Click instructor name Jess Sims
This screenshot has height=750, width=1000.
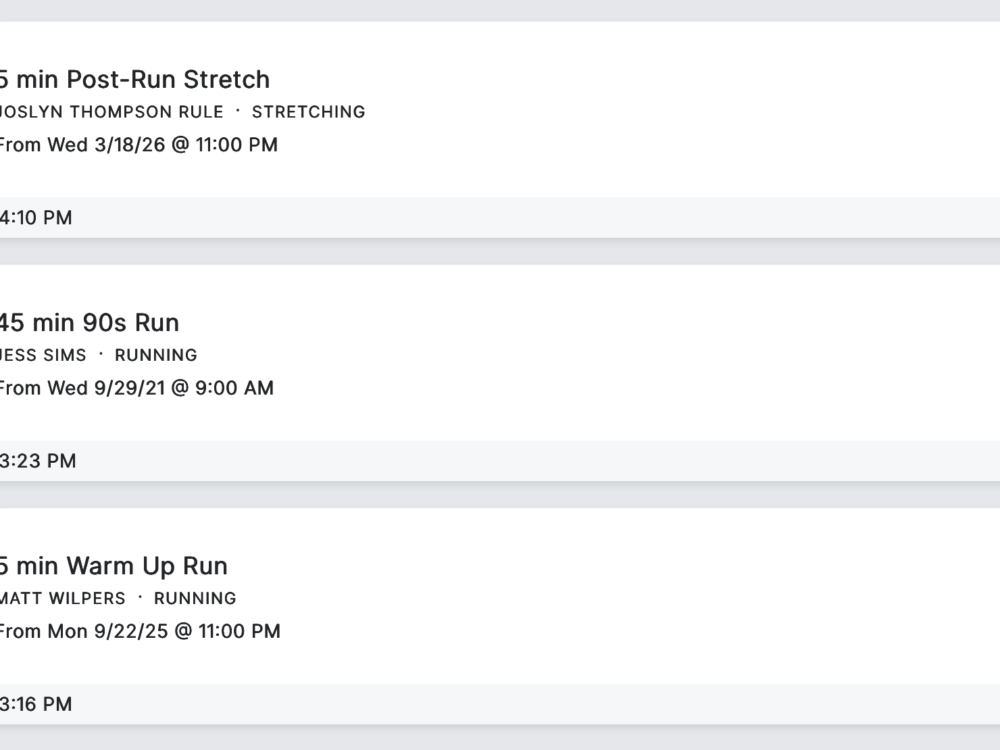pyautogui.click(x=43, y=355)
